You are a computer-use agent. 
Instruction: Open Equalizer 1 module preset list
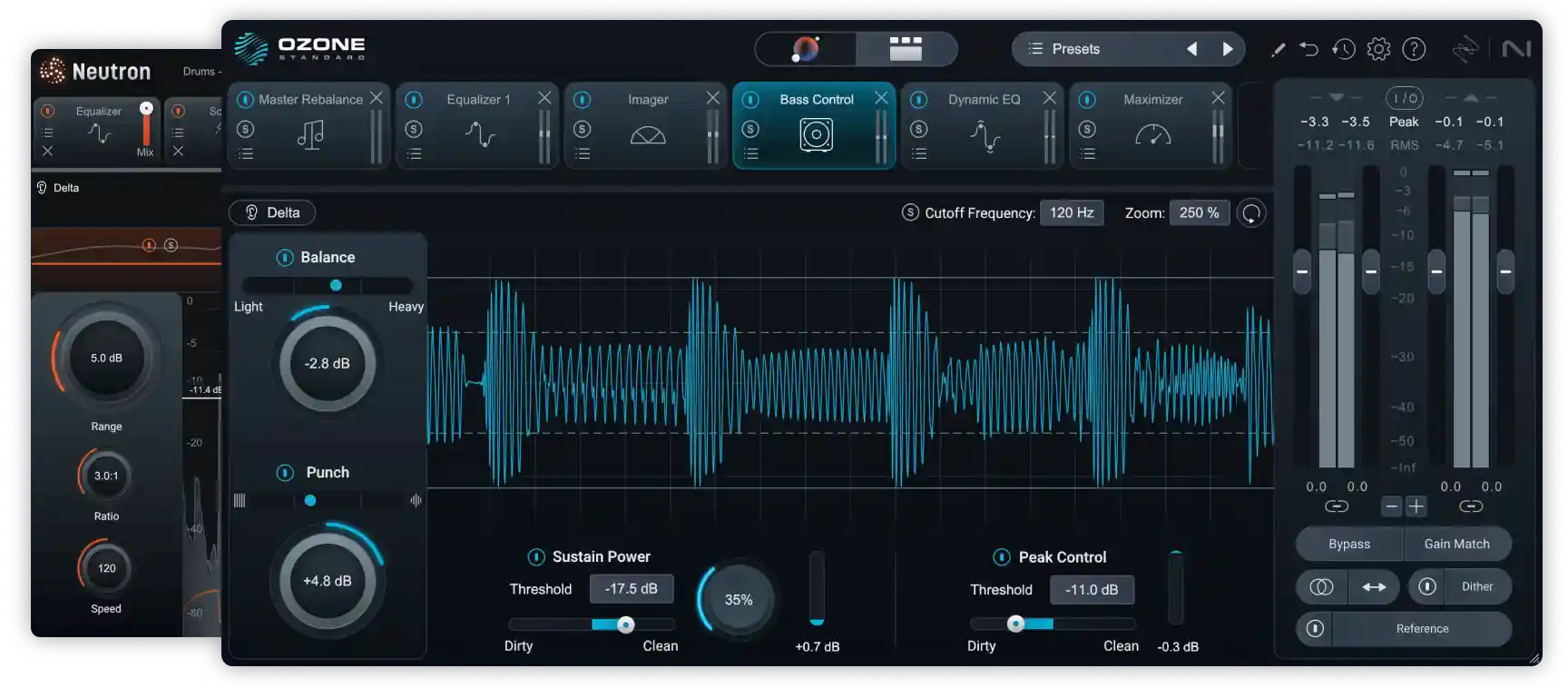pos(414,154)
